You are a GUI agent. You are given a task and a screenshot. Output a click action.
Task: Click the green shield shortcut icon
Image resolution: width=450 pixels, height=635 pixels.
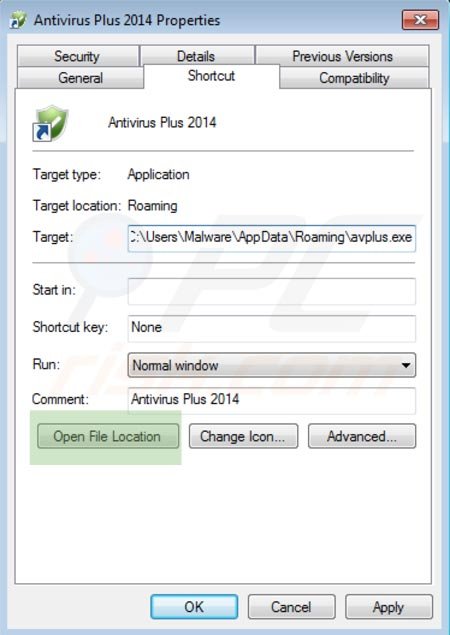(x=50, y=124)
